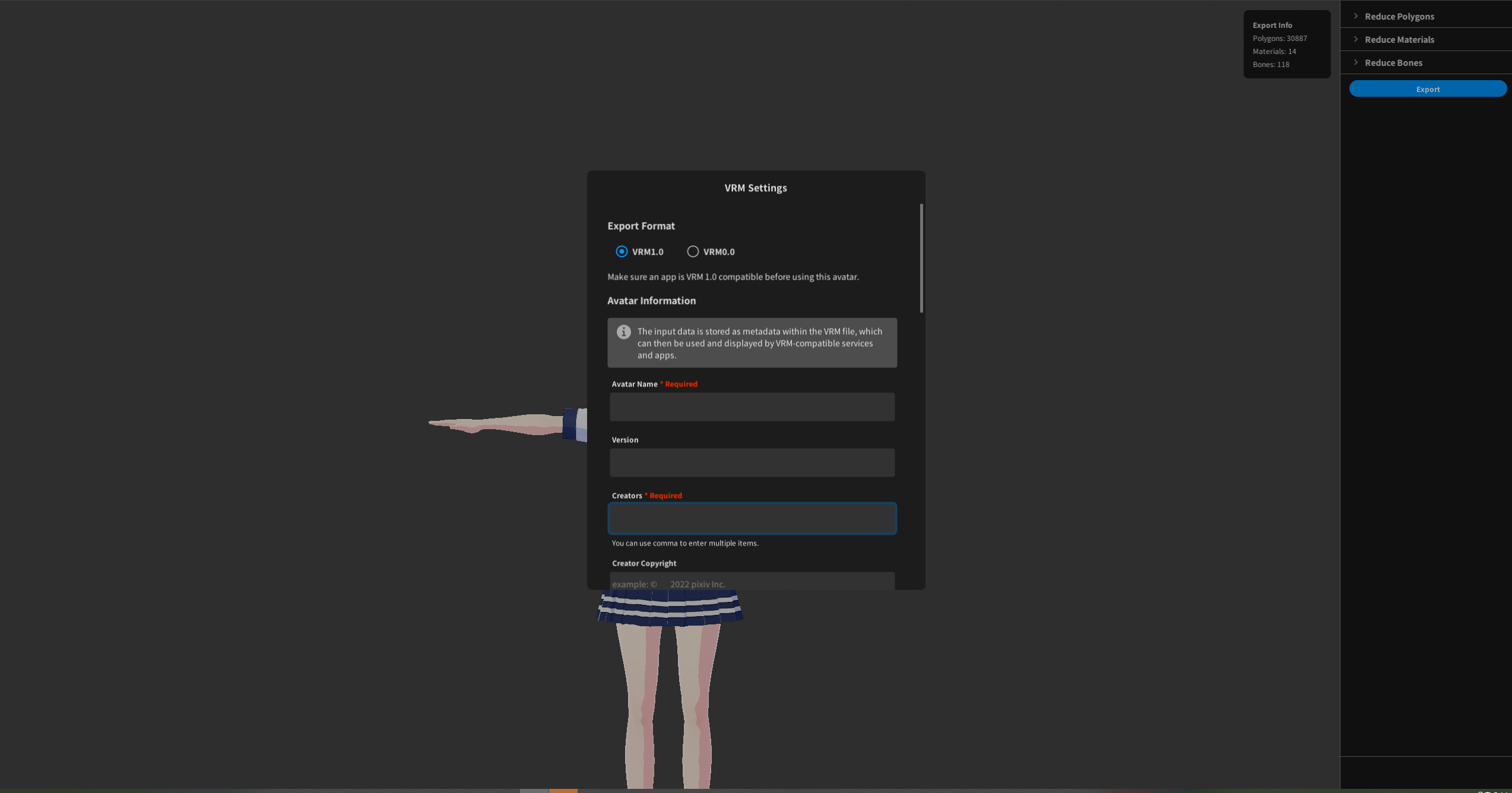Click the VRM Settings dialog title
The width and height of the screenshot is (1512, 793).
(755, 188)
